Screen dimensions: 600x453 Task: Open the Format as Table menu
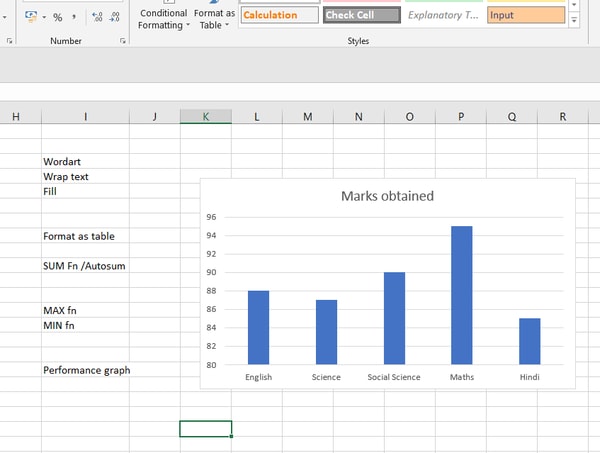pos(214,18)
